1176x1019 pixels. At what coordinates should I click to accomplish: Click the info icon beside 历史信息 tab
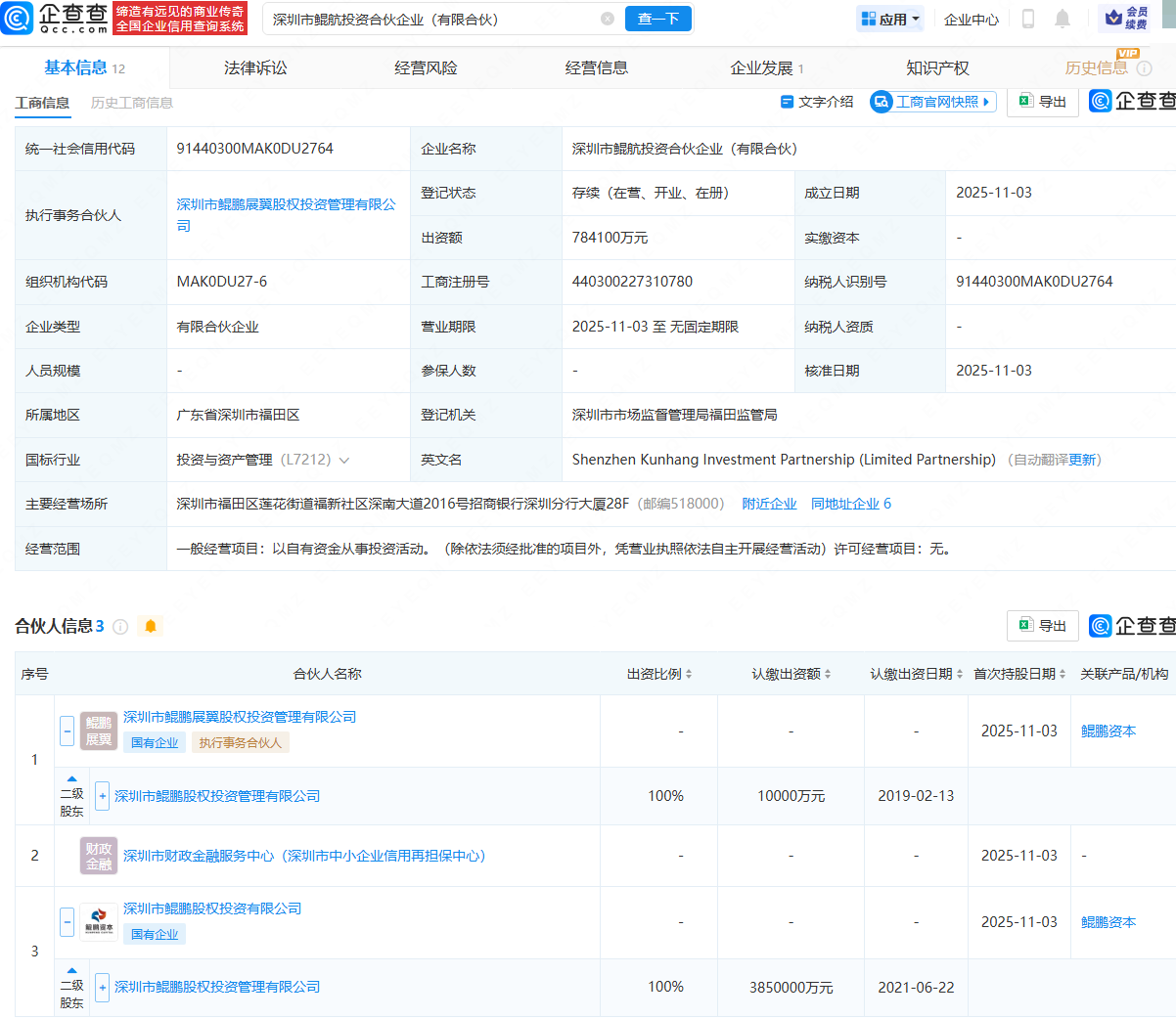1144,68
